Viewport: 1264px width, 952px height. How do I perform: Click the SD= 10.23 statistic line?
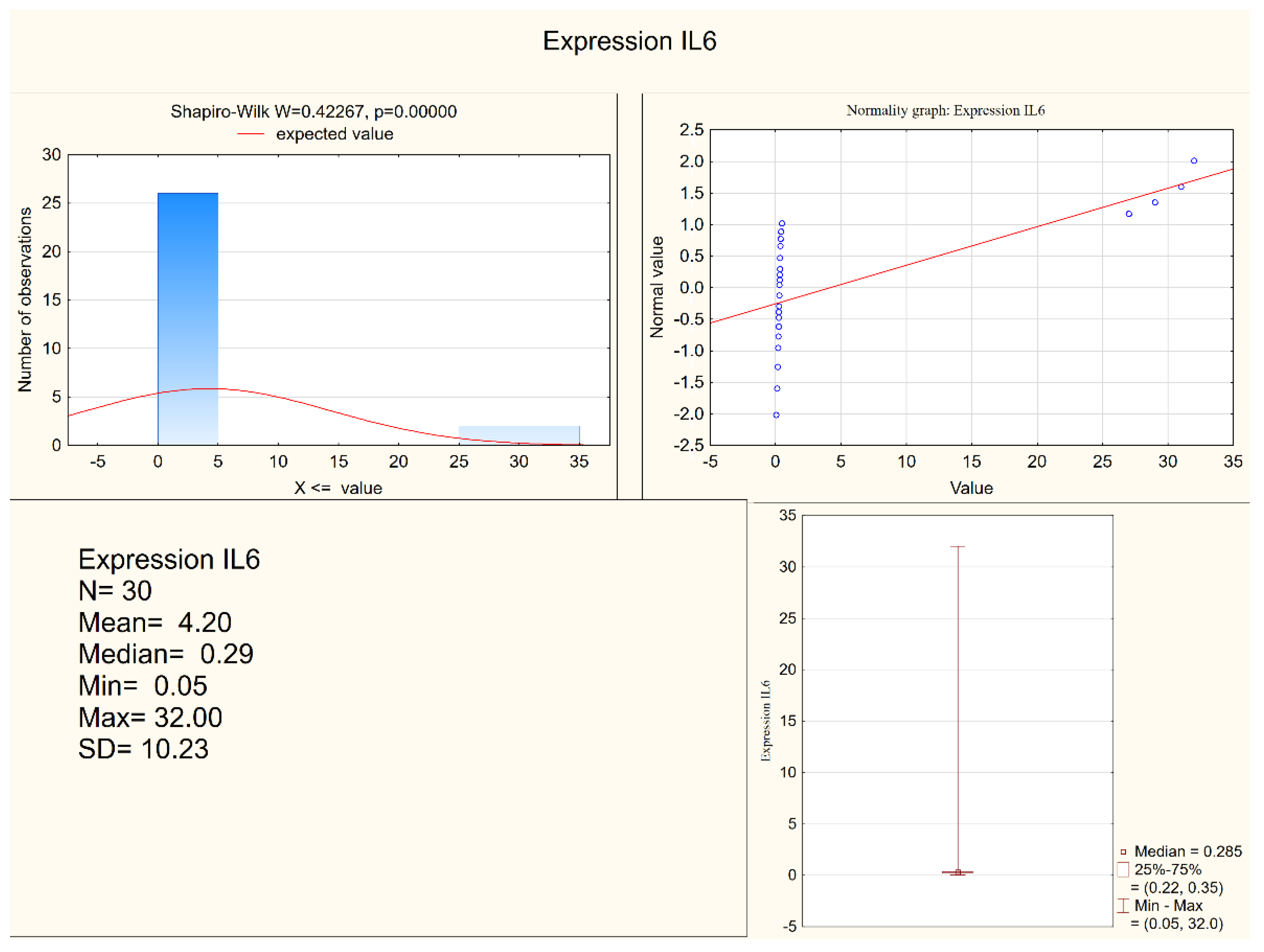click(144, 749)
